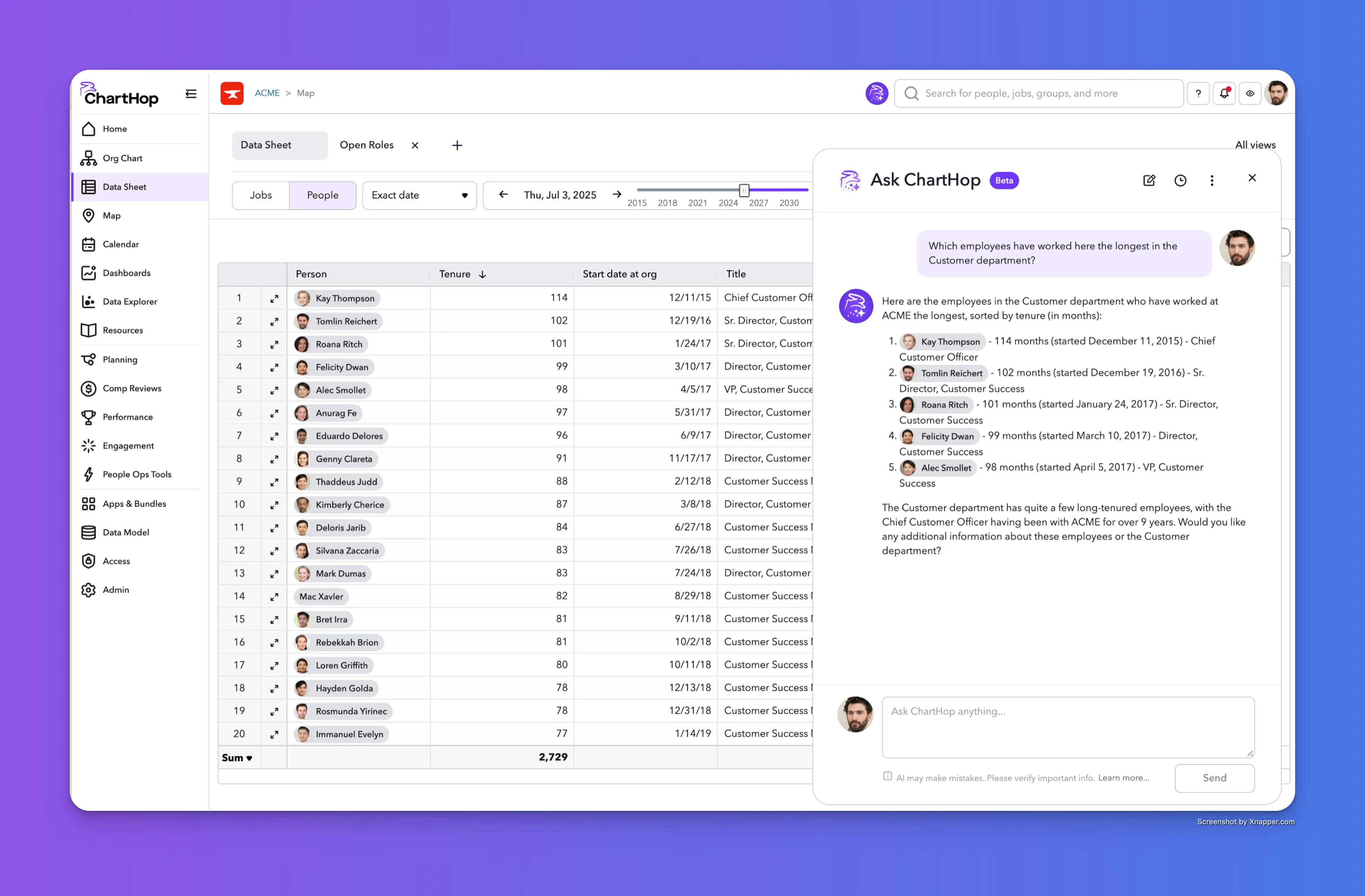Click the 2027 mark on the timeline

coord(758,203)
